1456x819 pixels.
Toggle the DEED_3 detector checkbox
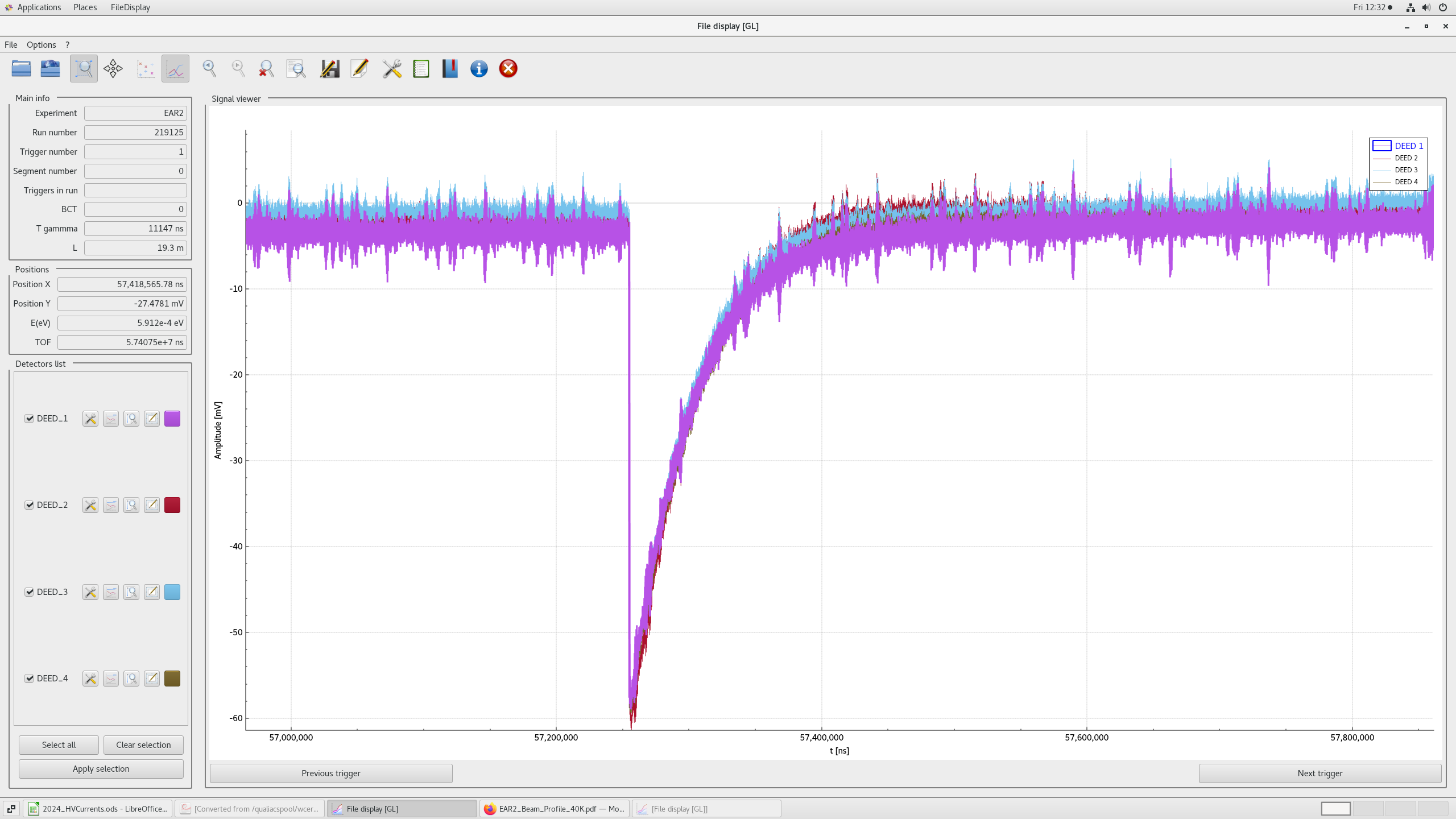click(30, 592)
